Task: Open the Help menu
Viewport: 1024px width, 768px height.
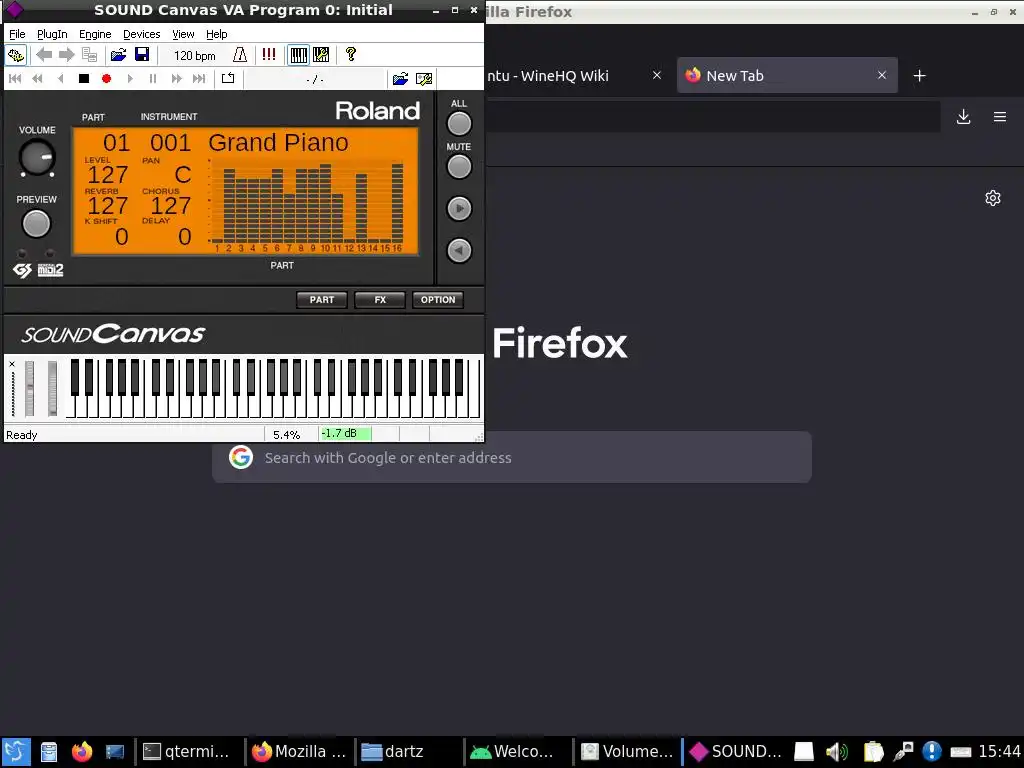Action: point(216,34)
